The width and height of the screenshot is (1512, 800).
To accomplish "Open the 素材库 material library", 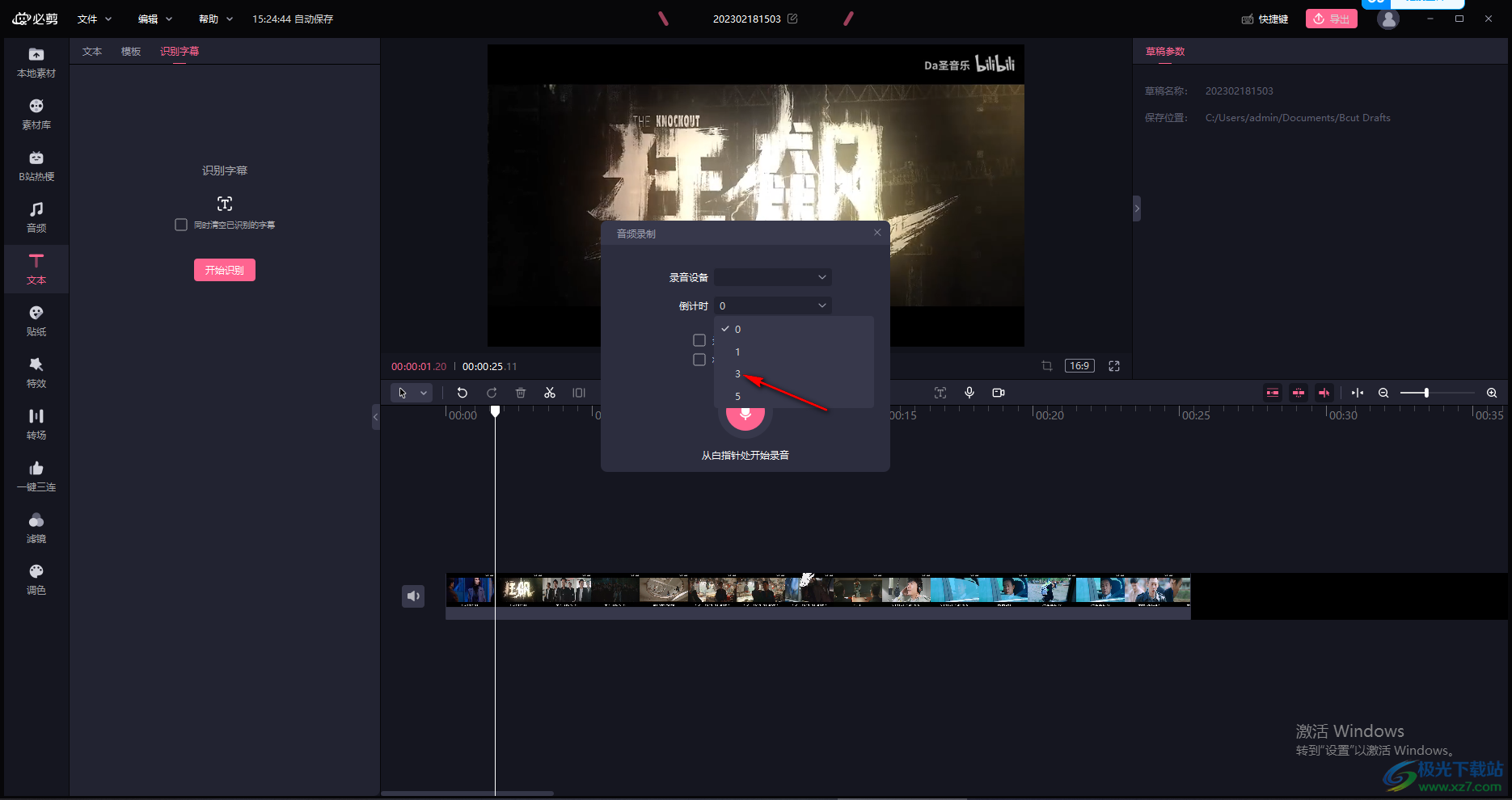I will tap(36, 115).
